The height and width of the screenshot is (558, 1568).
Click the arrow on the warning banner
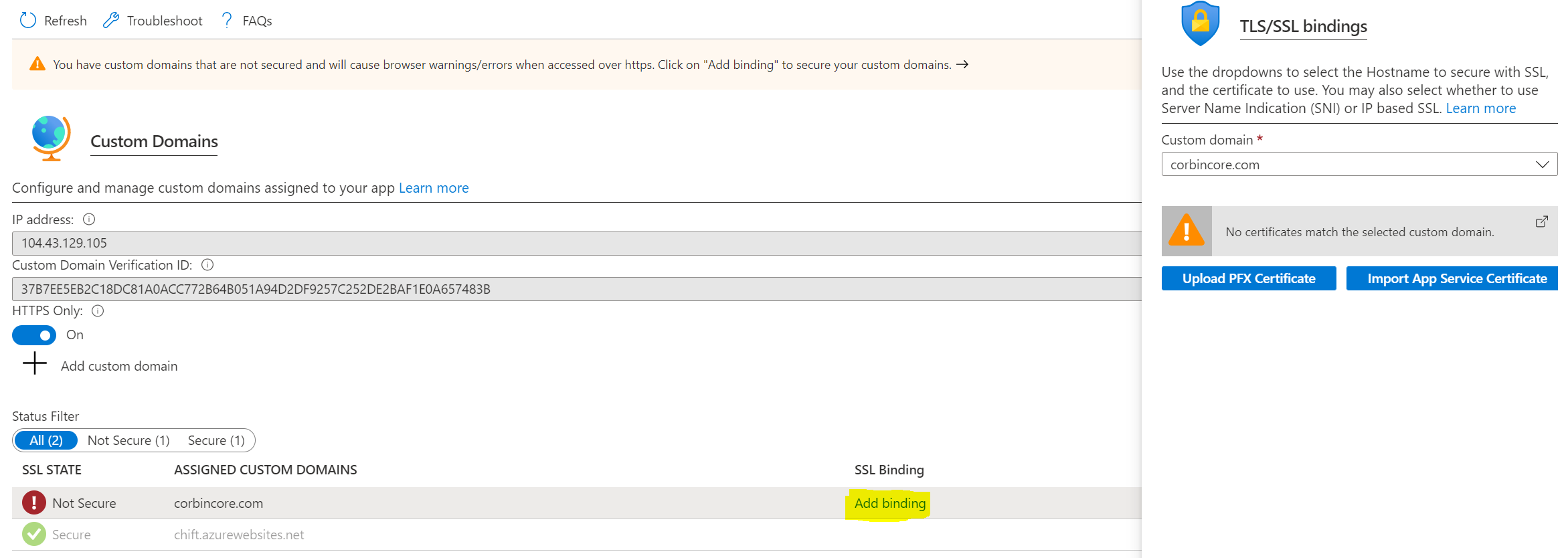[x=962, y=64]
